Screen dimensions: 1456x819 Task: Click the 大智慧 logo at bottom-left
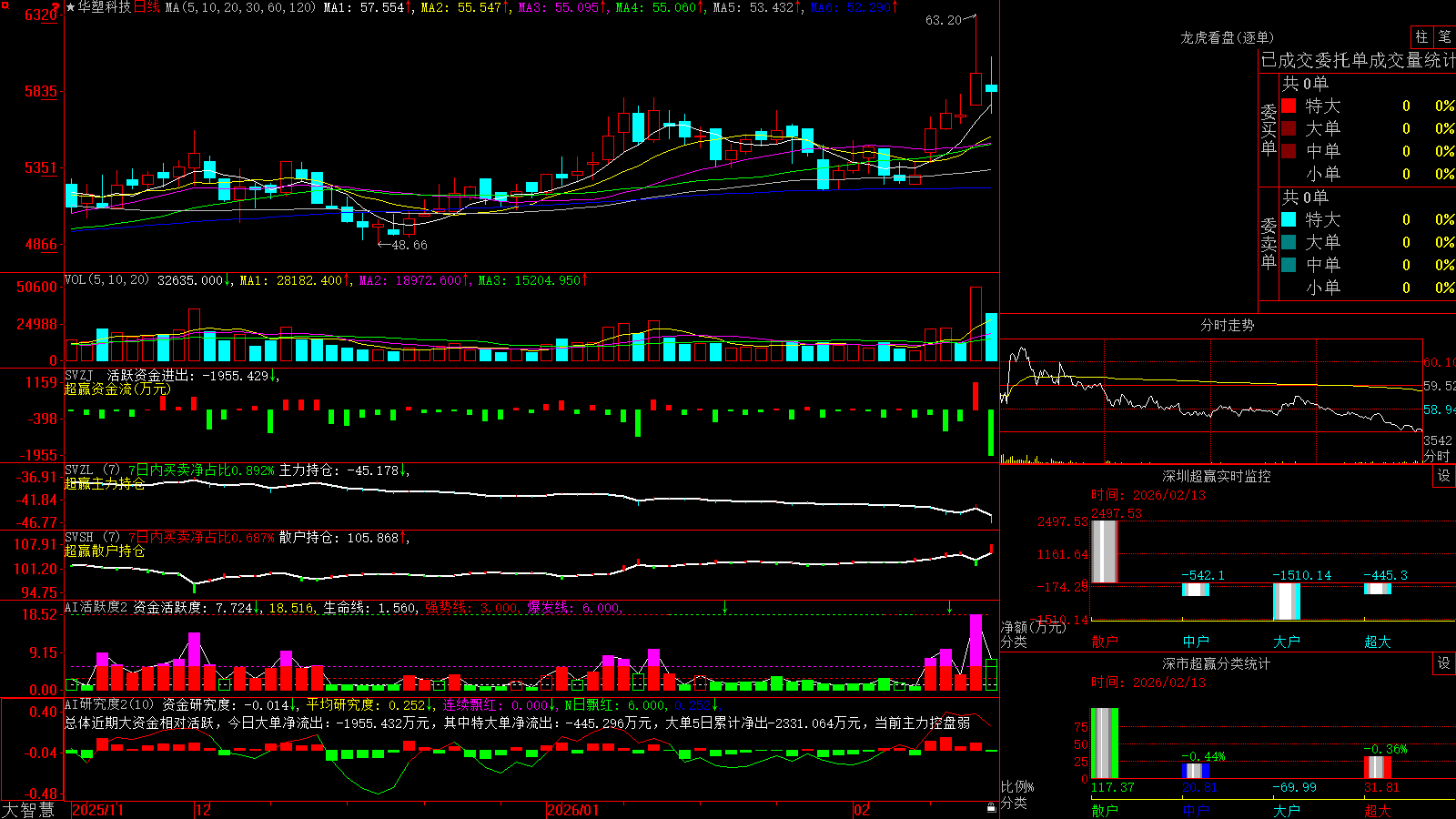coord(28,809)
